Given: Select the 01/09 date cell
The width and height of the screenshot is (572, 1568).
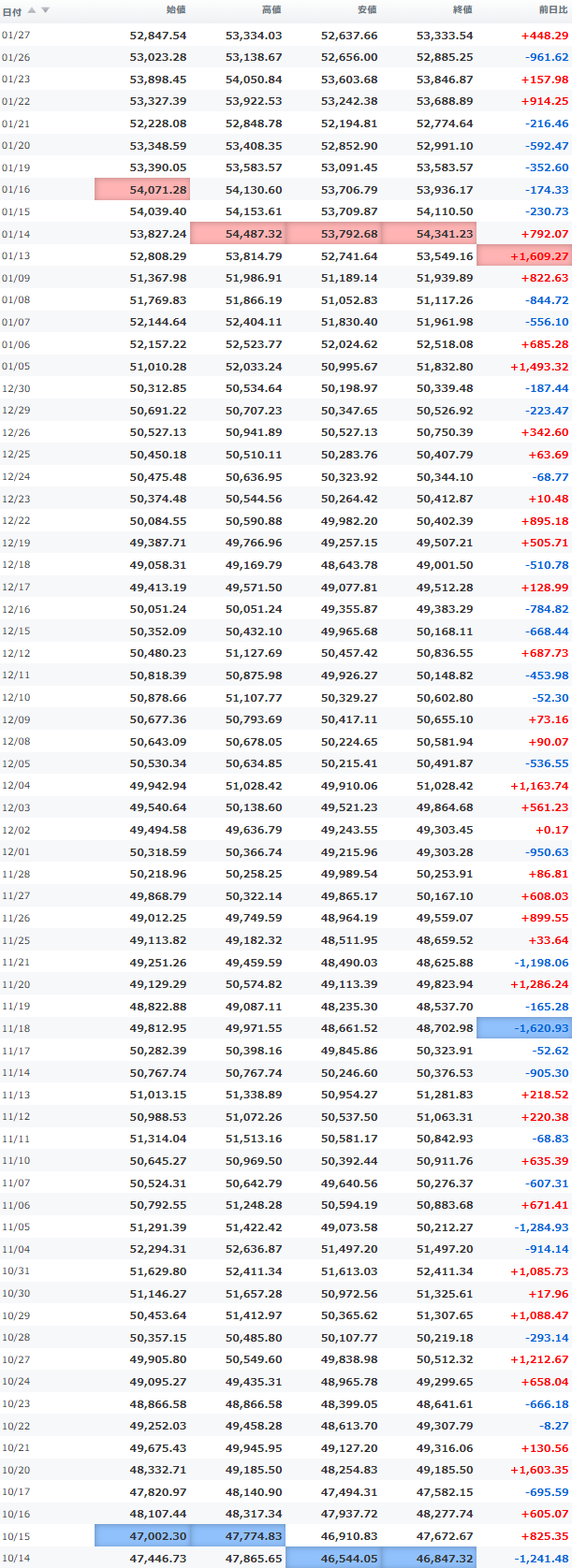Looking at the screenshot, I should tap(16, 278).
